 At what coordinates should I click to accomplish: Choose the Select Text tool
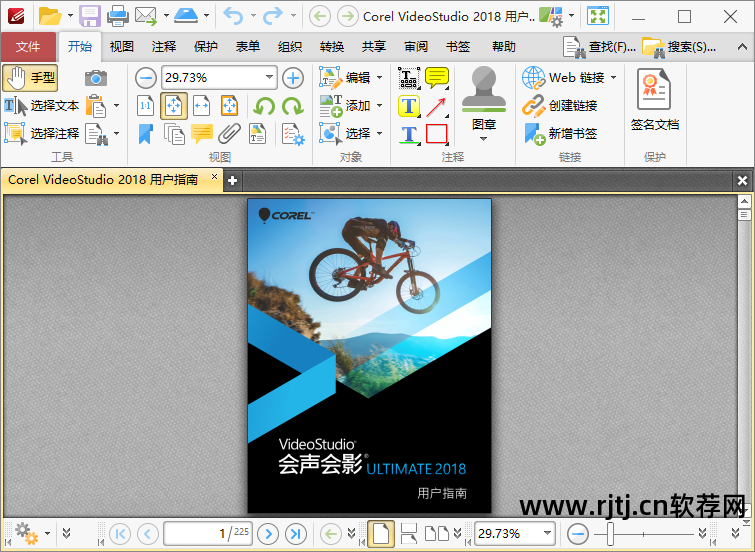(41, 105)
